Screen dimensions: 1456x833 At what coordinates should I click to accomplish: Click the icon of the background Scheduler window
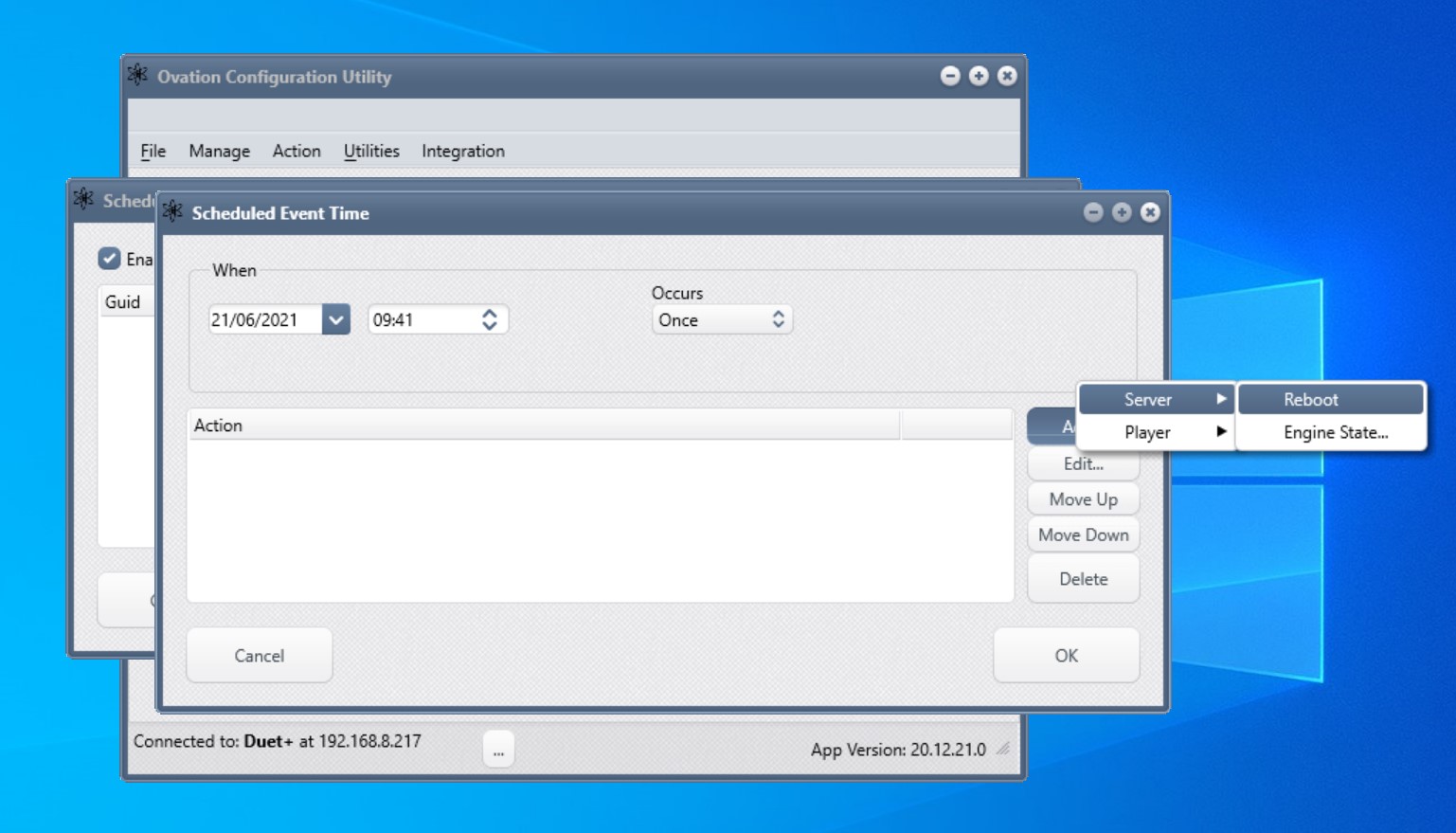pos(83,199)
